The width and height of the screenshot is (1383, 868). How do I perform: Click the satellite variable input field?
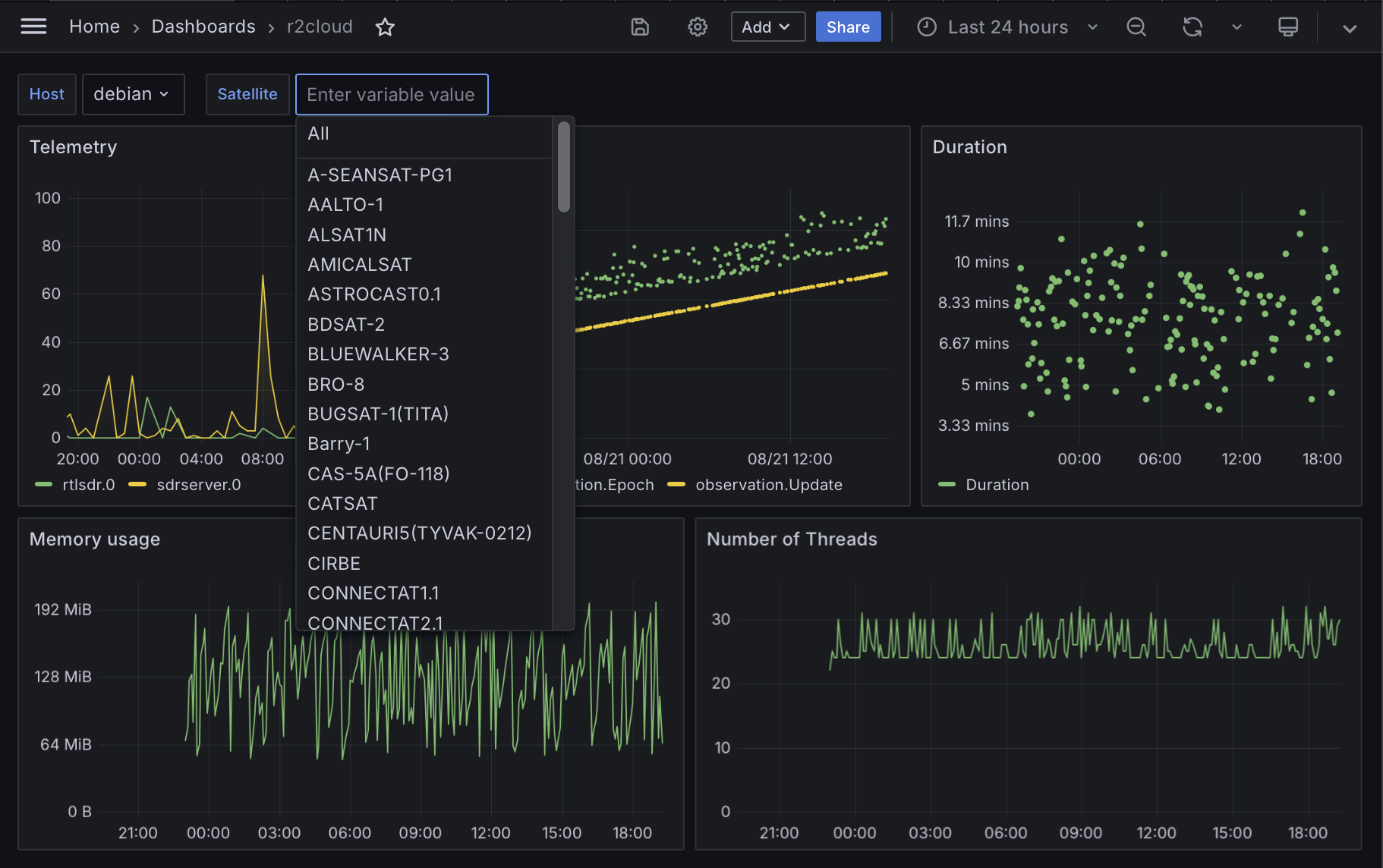(391, 95)
